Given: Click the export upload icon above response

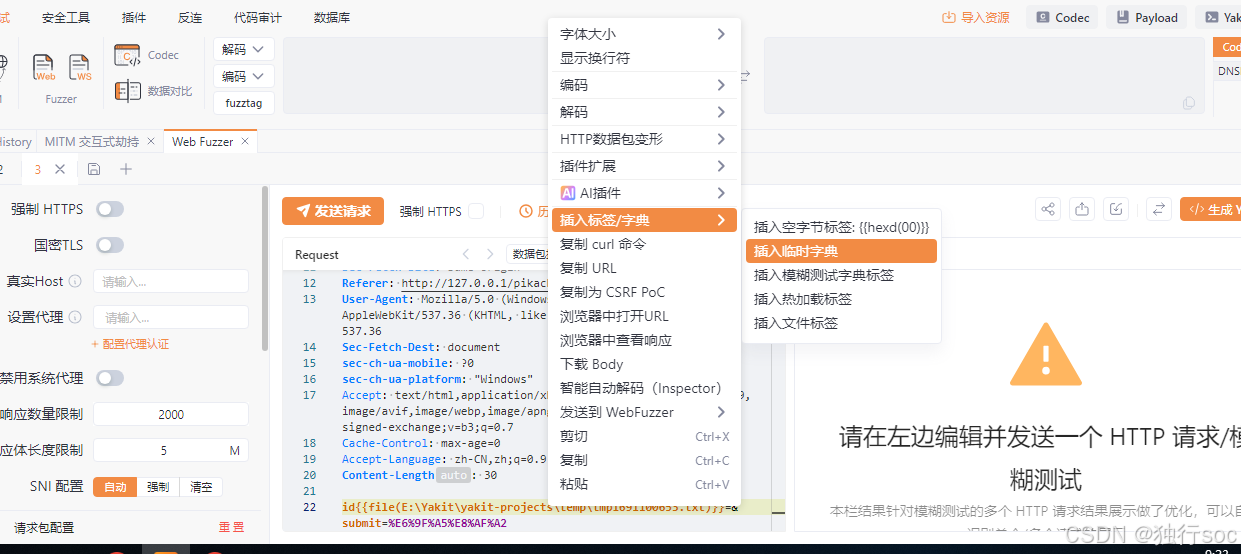Looking at the screenshot, I should click(x=1082, y=209).
